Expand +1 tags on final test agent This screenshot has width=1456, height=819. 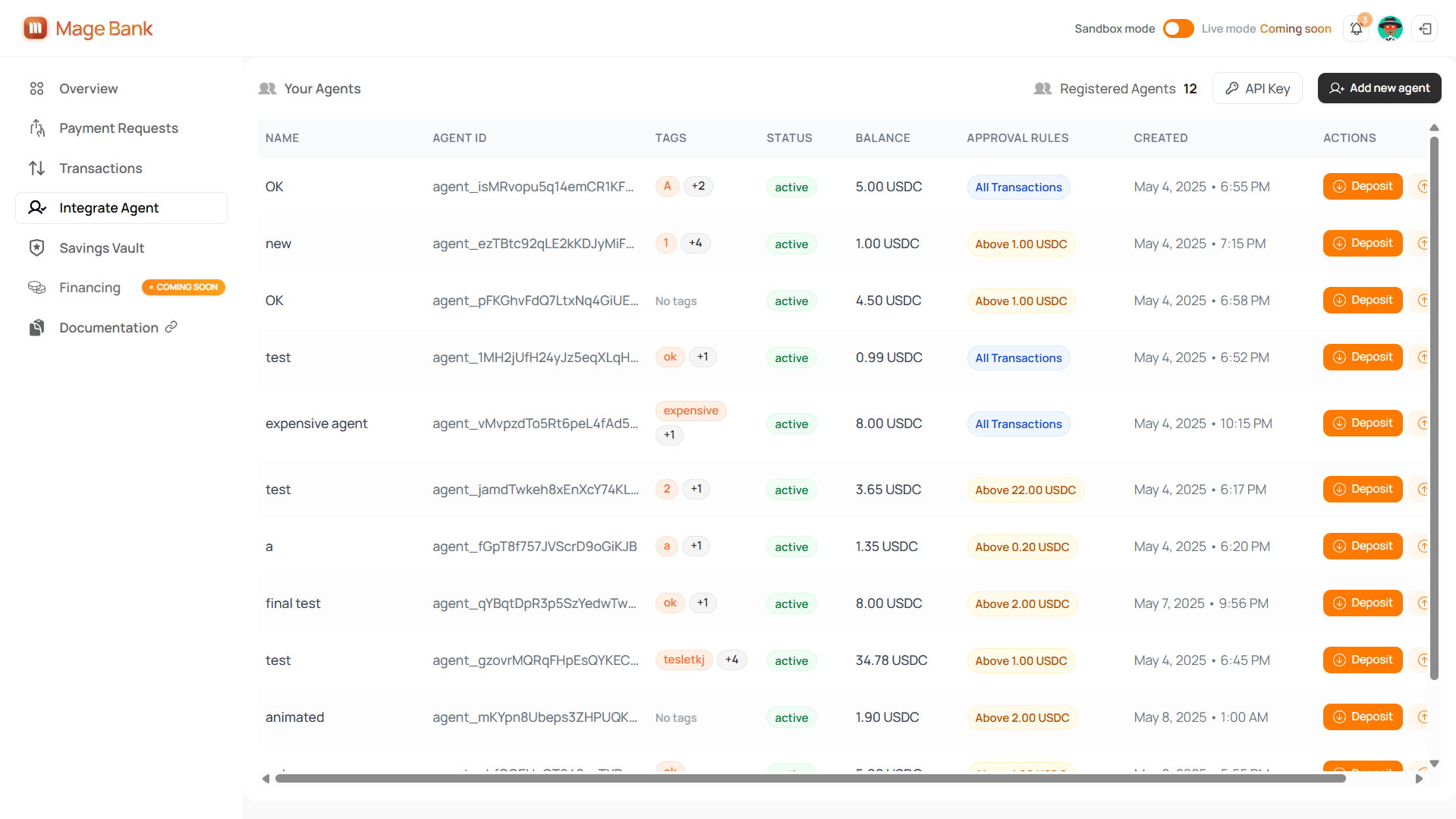tap(703, 603)
